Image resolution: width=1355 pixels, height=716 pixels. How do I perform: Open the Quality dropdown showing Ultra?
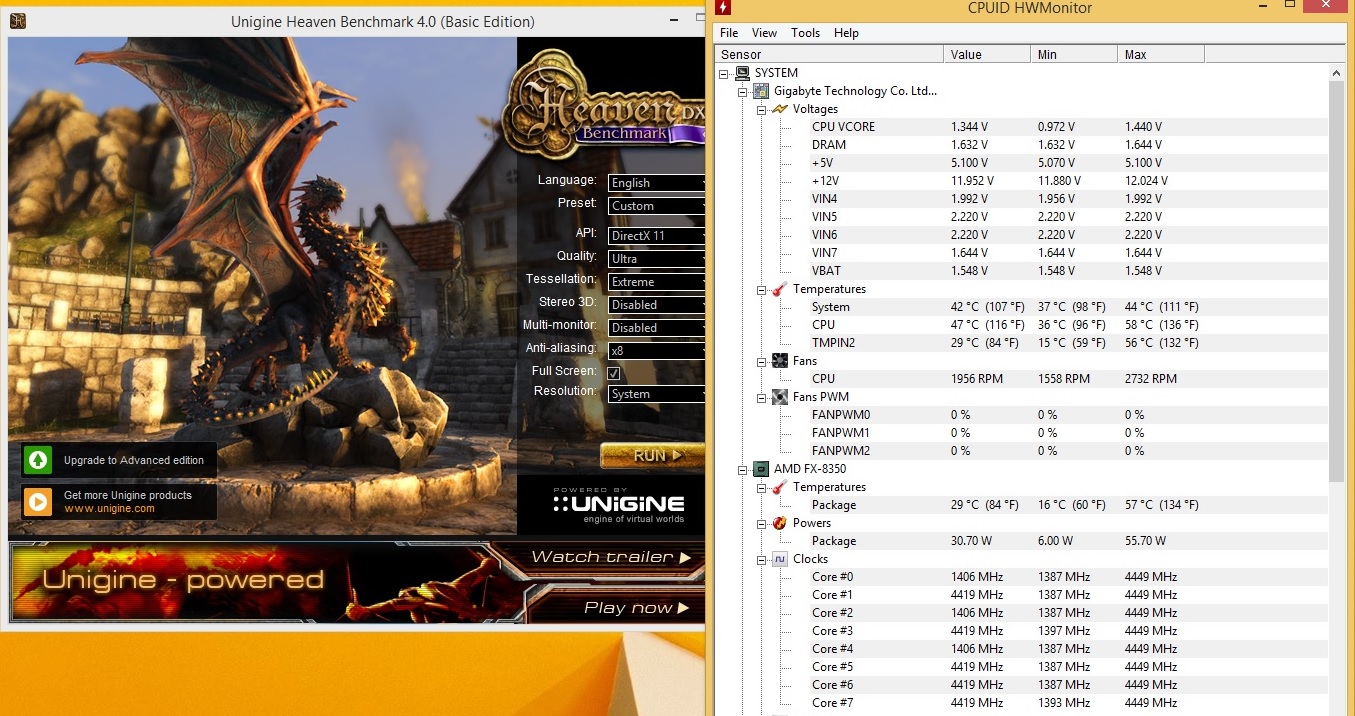pyautogui.click(x=656, y=259)
